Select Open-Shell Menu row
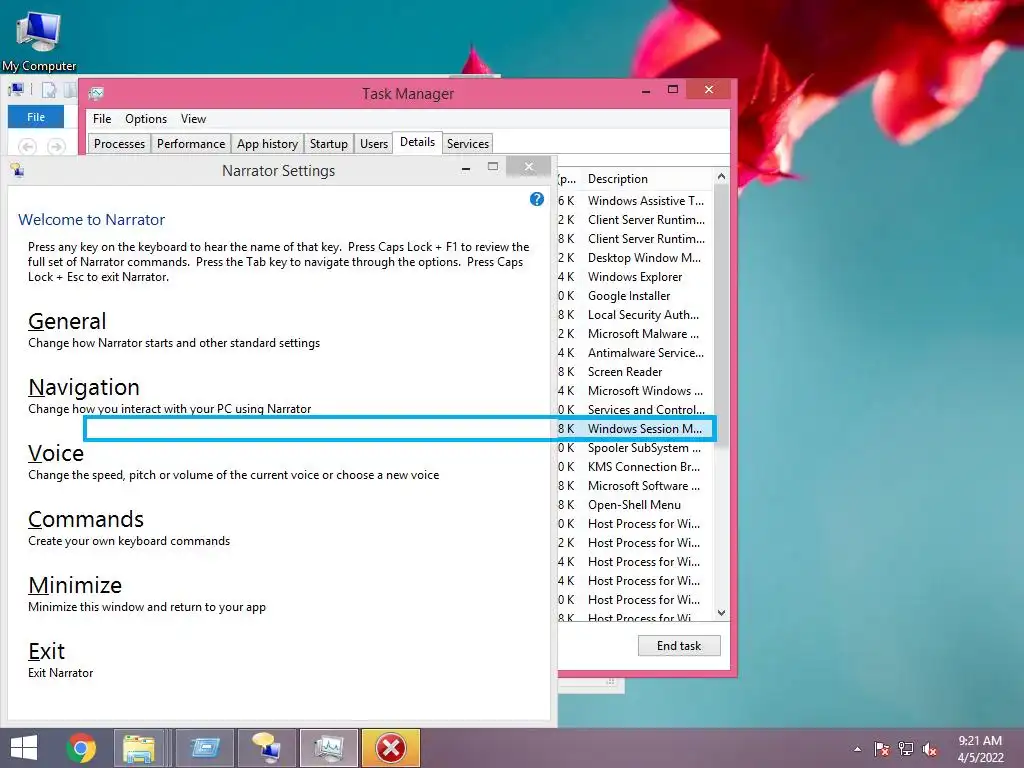The width and height of the screenshot is (1024, 768). (x=635, y=505)
